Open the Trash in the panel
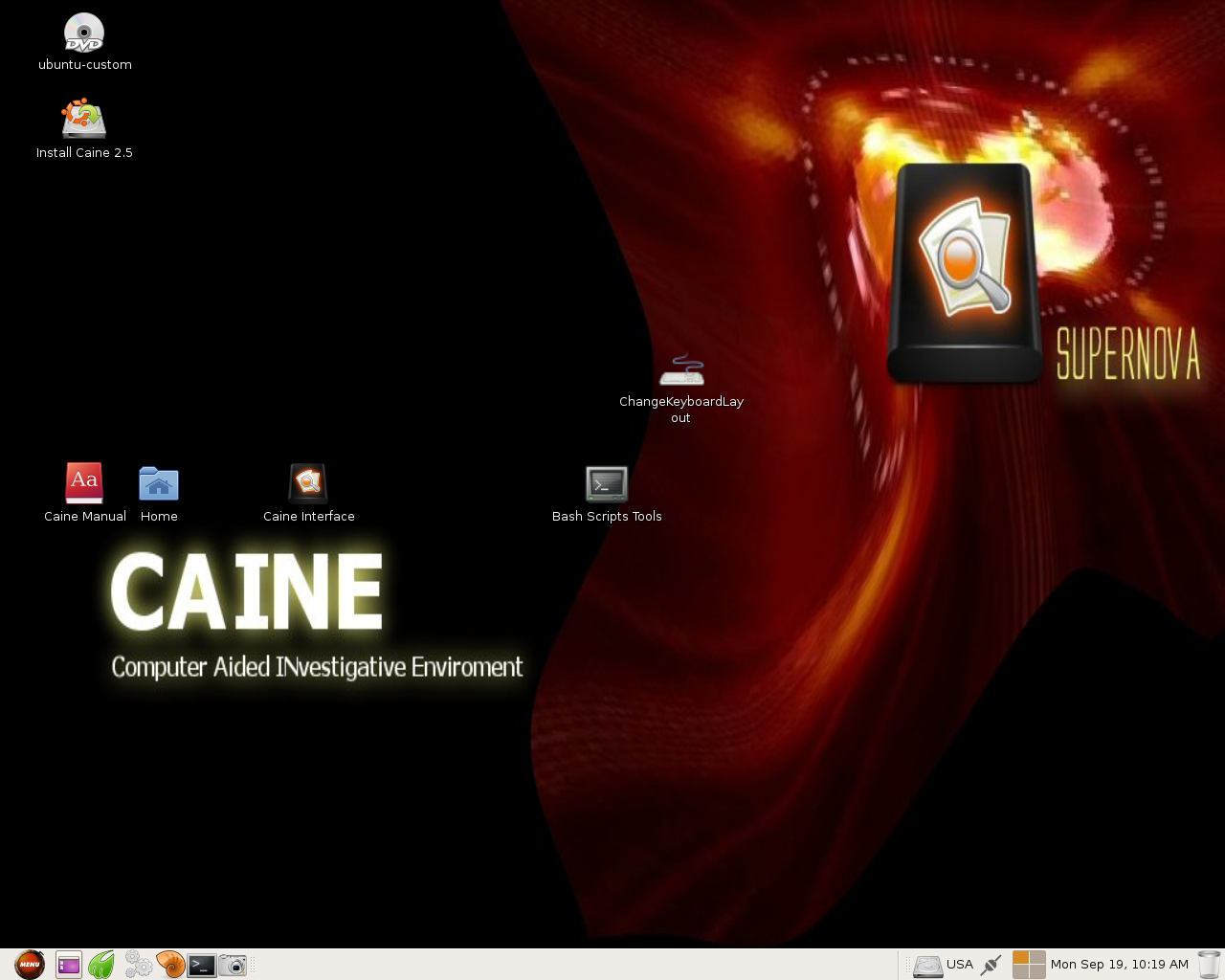Viewport: 1225px width, 980px height. click(x=1209, y=965)
